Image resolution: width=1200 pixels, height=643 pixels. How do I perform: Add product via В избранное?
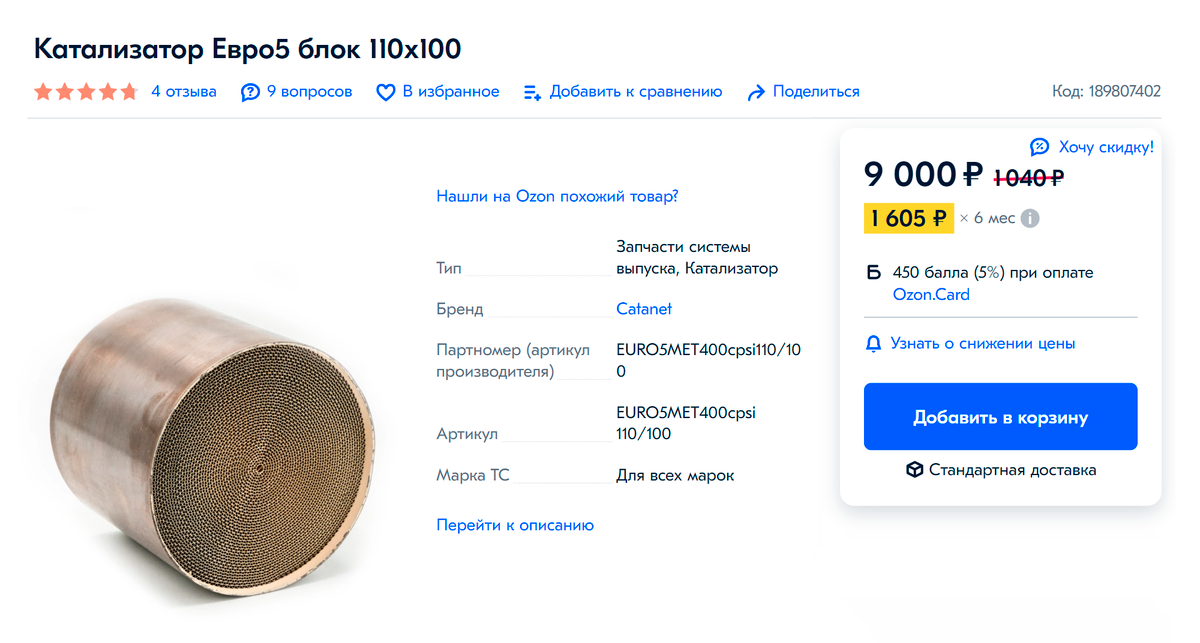click(451, 92)
